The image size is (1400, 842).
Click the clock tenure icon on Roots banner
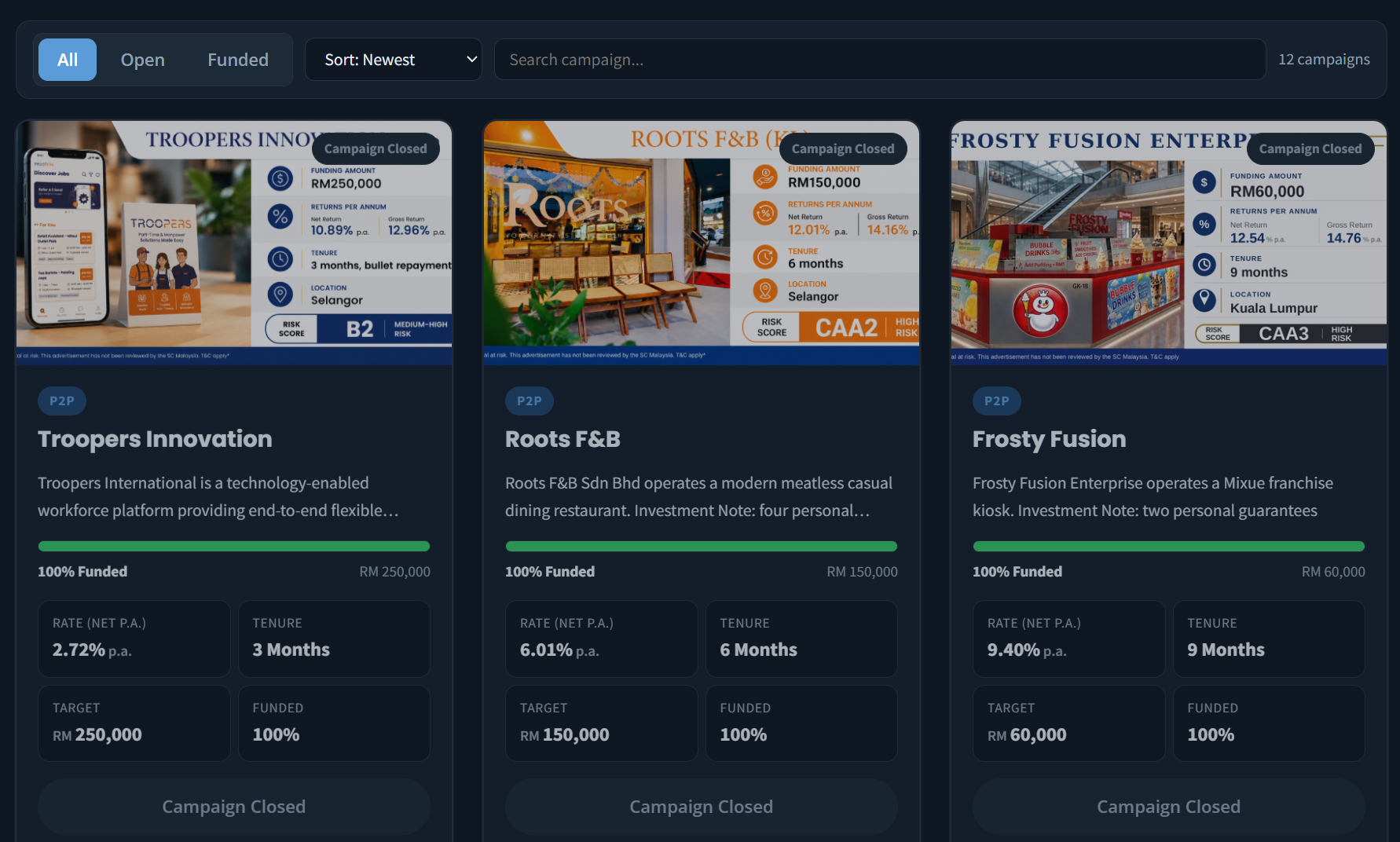(x=765, y=257)
